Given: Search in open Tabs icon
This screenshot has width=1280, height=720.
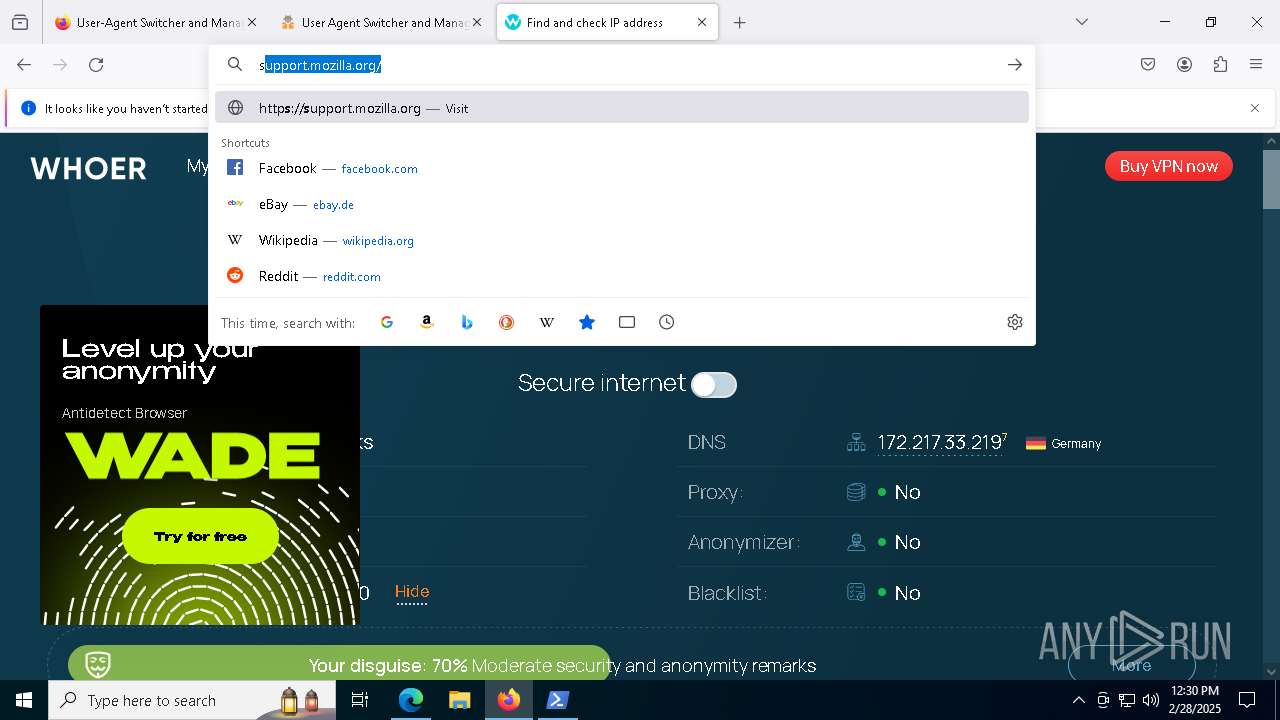Looking at the screenshot, I should (x=627, y=322).
